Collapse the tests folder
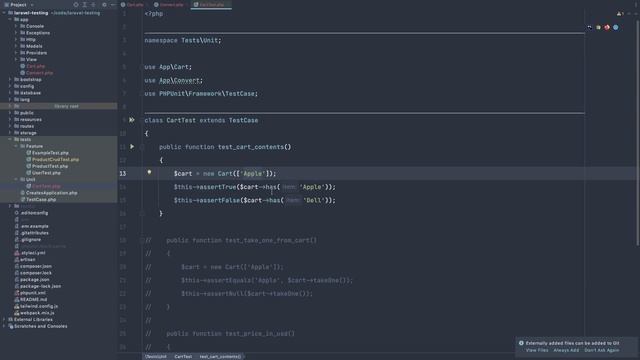Viewport: 640px width, 360px height. click(10, 139)
